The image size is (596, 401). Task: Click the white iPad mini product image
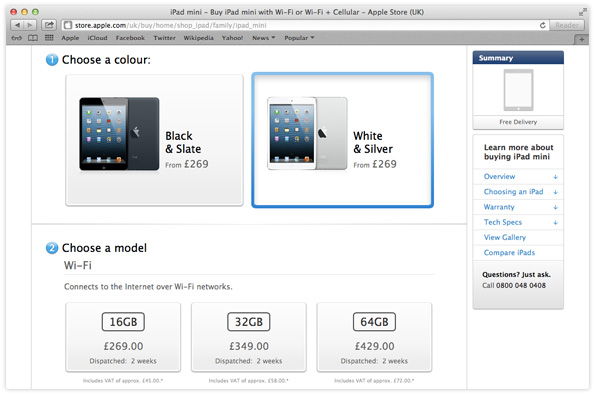tap(307, 133)
